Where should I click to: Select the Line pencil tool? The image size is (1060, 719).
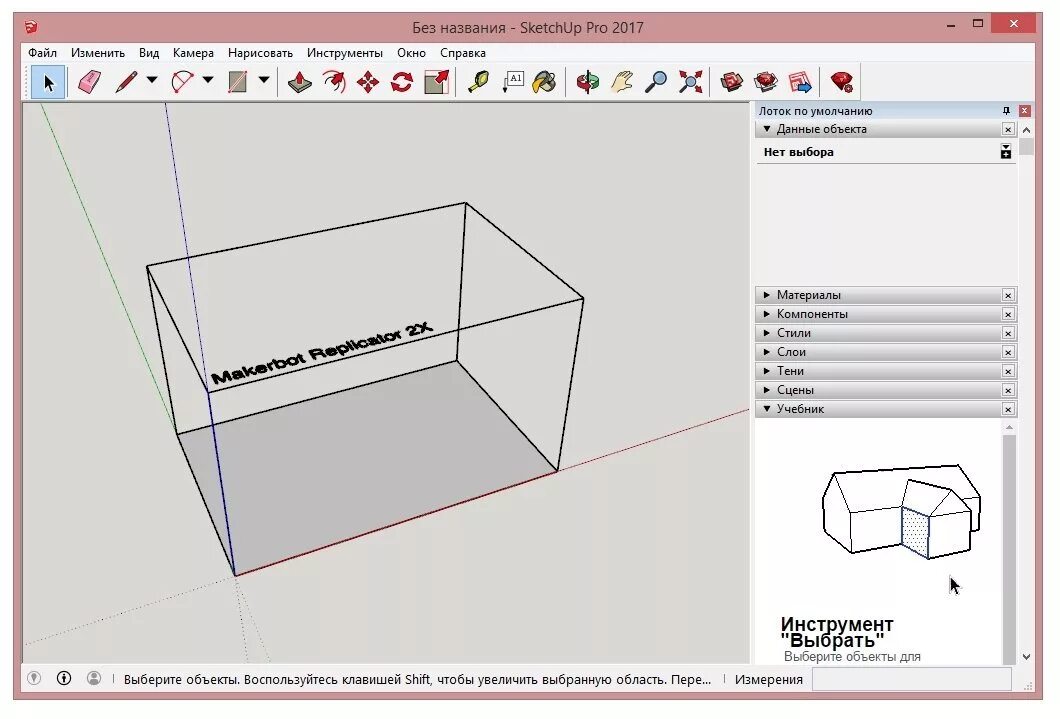(x=126, y=82)
